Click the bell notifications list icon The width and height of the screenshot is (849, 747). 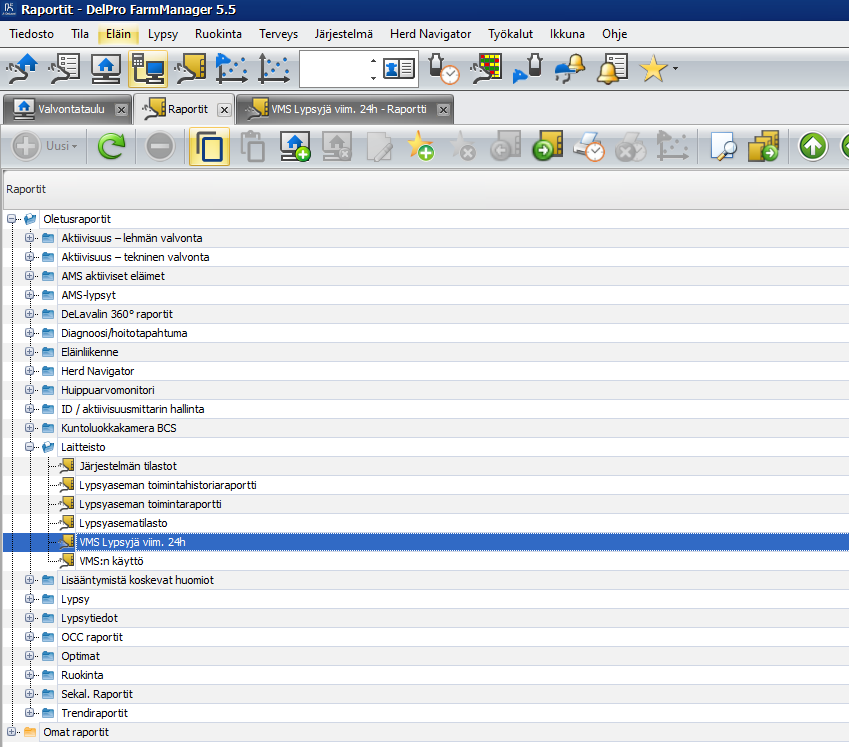click(x=612, y=69)
